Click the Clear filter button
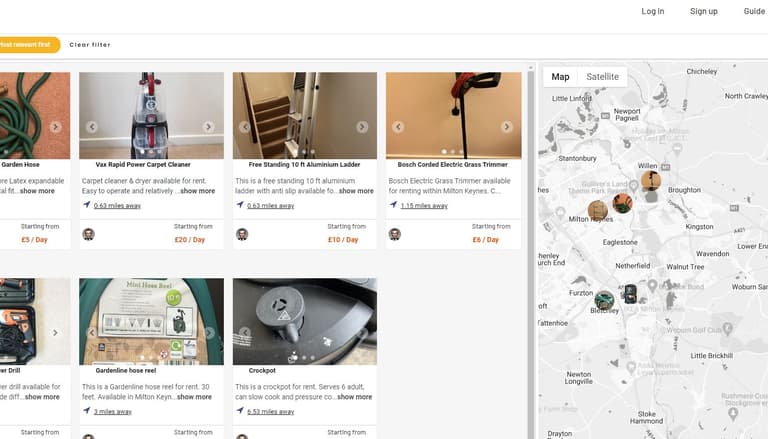 (x=90, y=45)
